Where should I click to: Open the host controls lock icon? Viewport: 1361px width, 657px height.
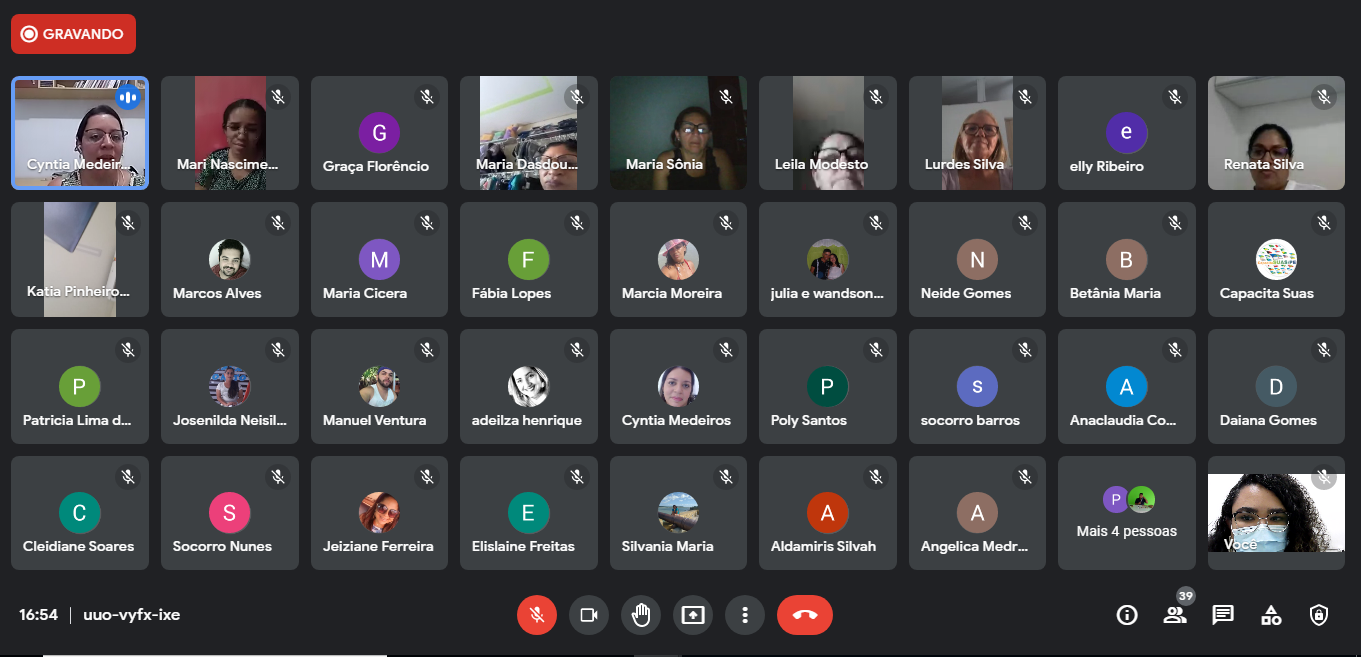click(1319, 615)
